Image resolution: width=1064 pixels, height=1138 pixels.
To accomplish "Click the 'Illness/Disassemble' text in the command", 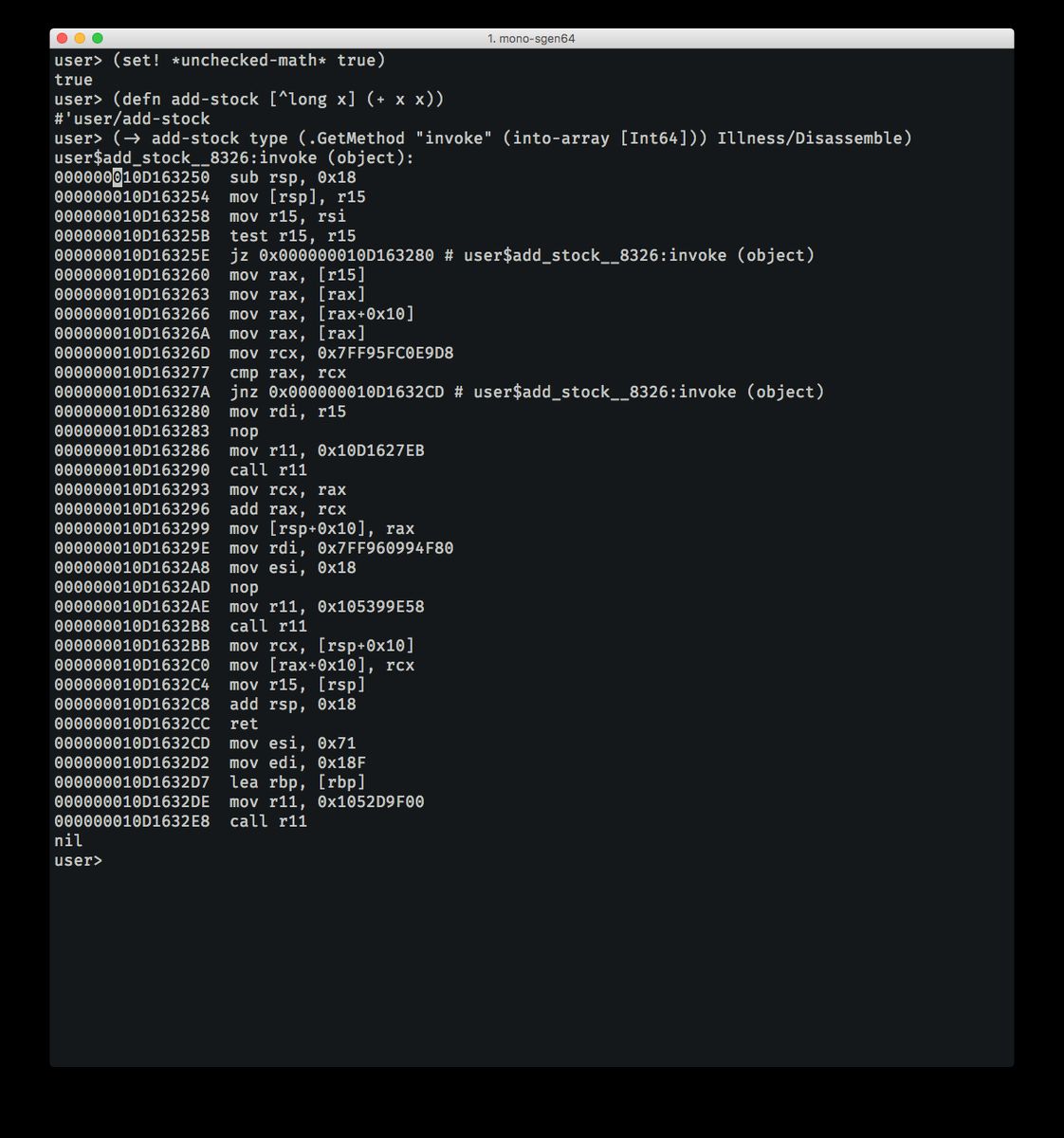I will [x=815, y=138].
